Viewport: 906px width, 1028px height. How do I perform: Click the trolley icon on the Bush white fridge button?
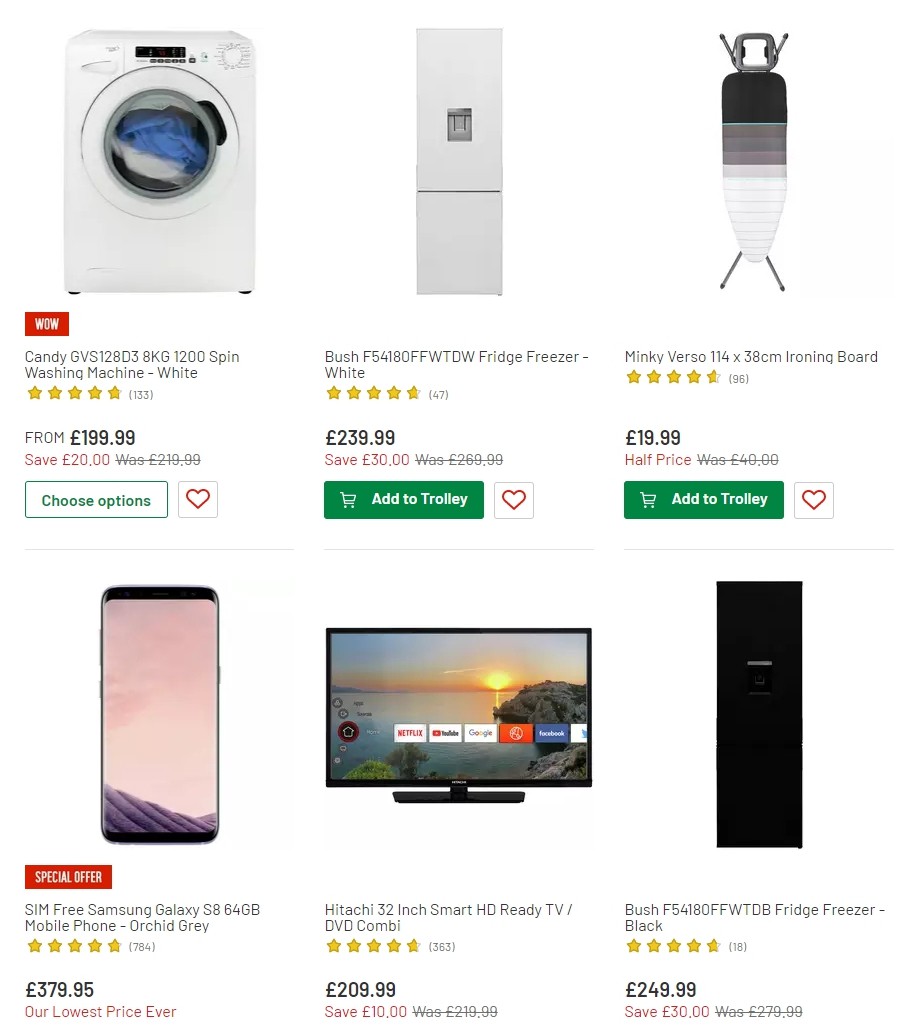pos(347,500)
